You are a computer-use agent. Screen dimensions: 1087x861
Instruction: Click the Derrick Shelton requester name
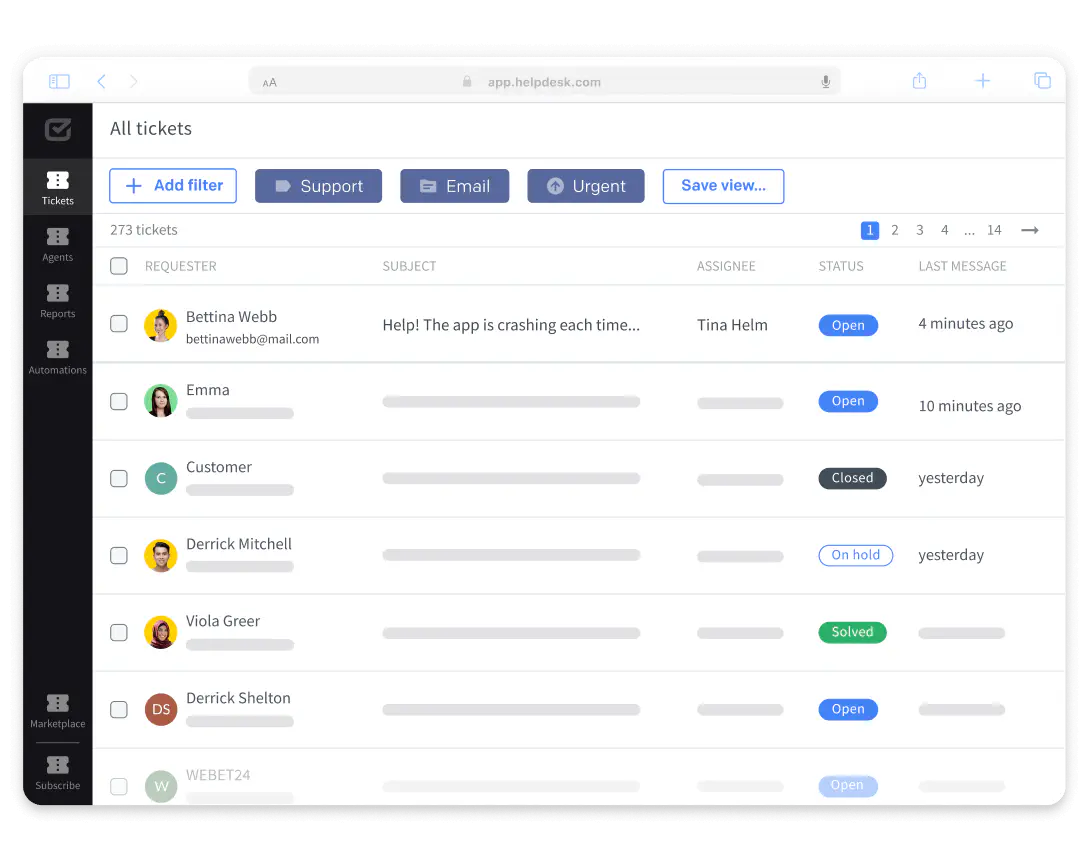pyautogui.click(x=238, y=698)
